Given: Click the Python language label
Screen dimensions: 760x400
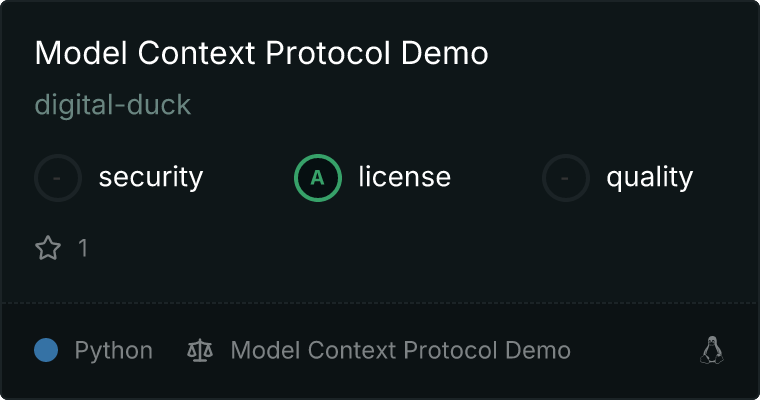Looking at the screenshot, I should pyautogui.click(x=113, y=351).
